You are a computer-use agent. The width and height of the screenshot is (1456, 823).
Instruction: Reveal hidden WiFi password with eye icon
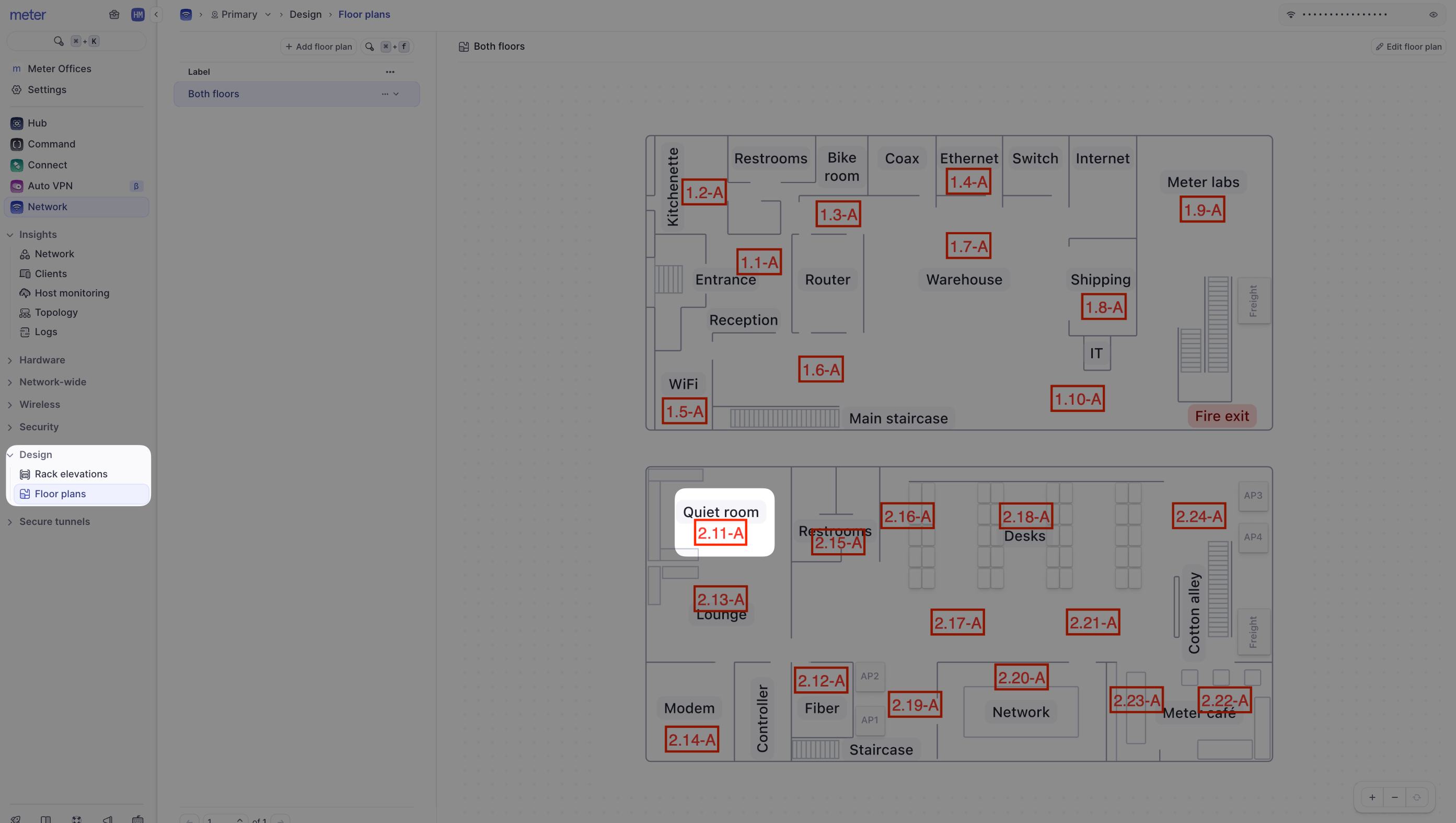click(x=1433, y=15)
